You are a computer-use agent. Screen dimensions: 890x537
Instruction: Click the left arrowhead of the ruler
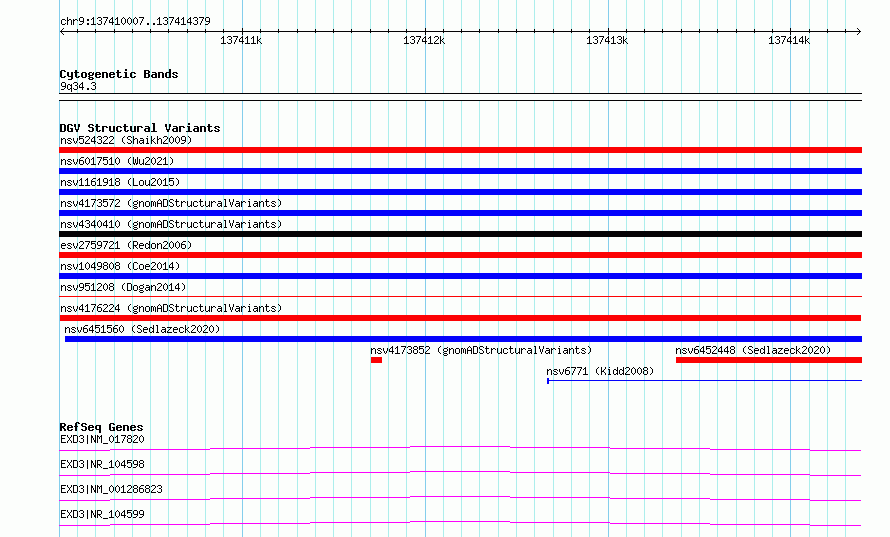pos(62,32)
